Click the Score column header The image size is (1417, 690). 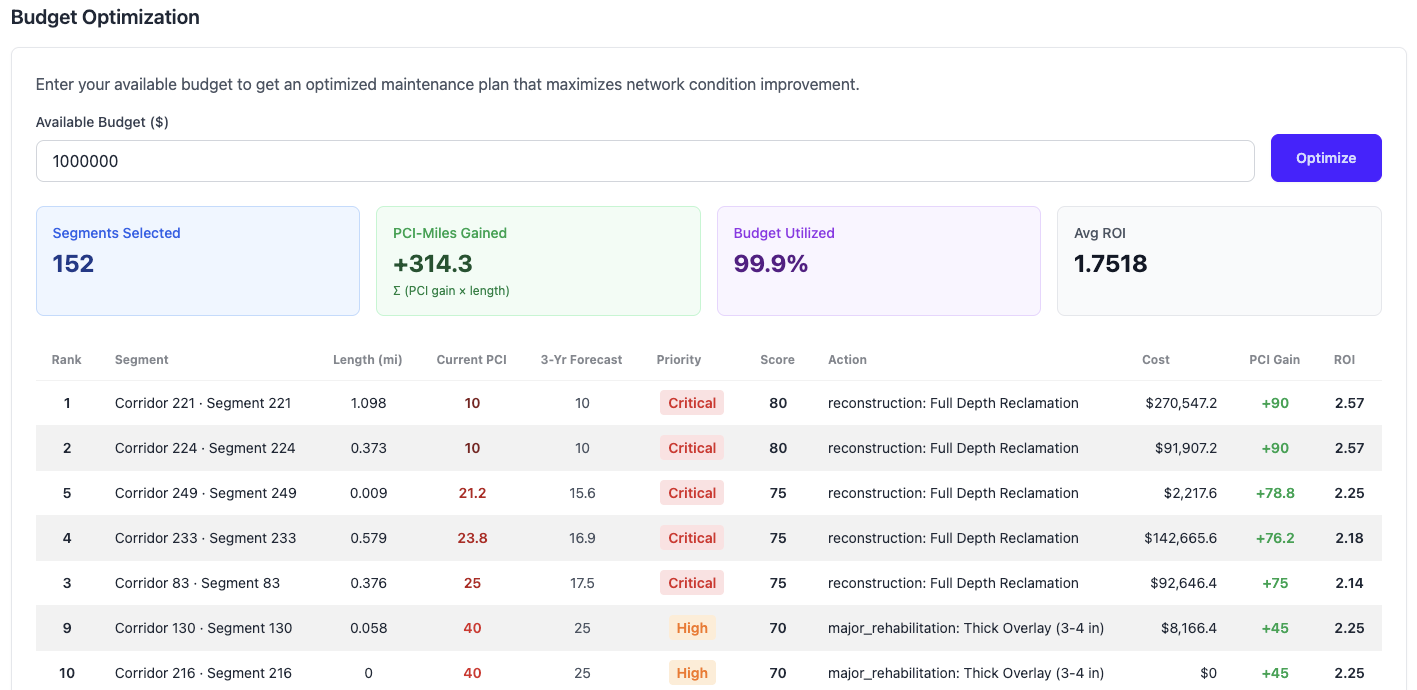[x=777, y=359]
